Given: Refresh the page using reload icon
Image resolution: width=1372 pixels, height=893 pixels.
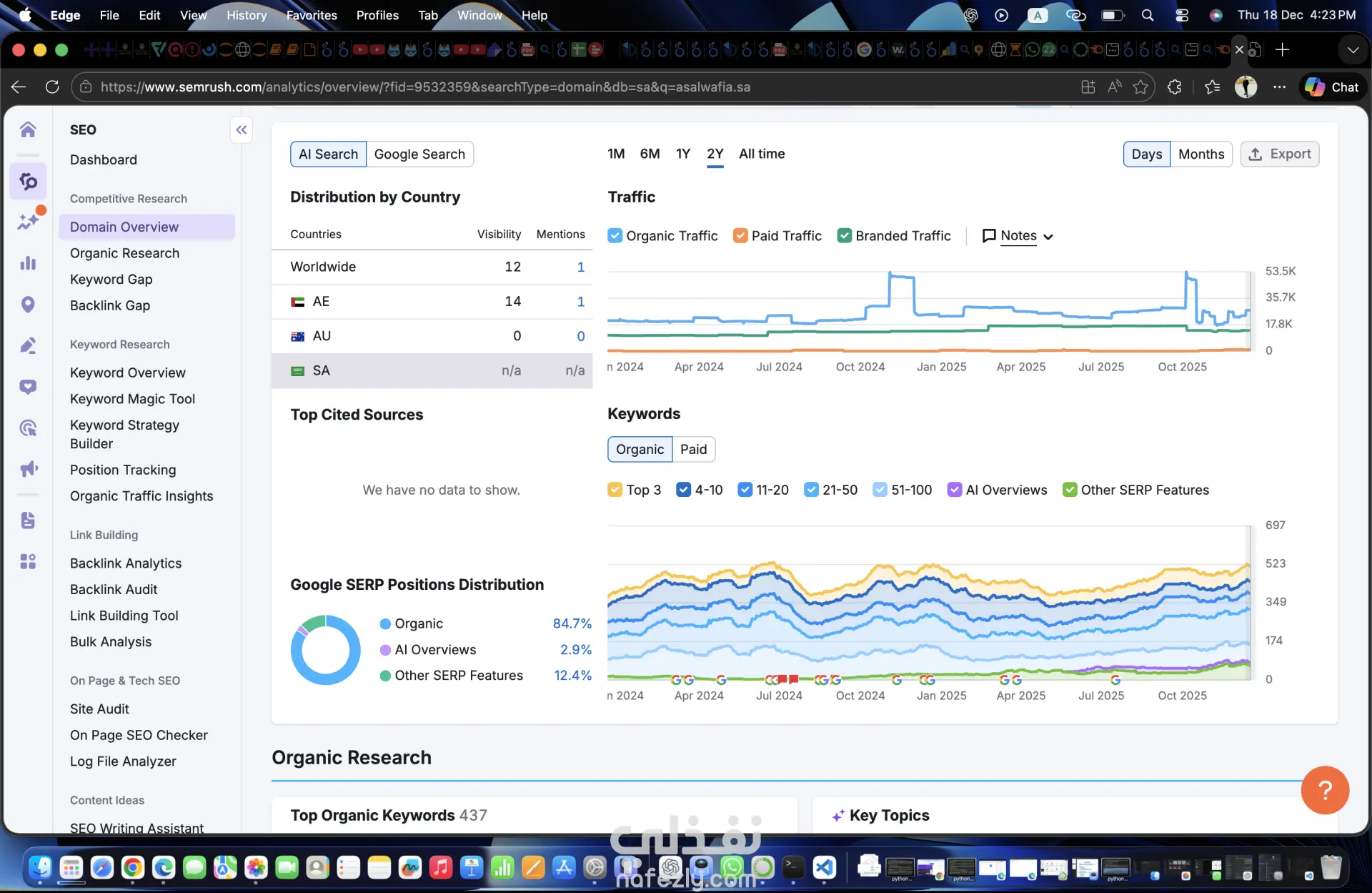Looking at the screenshot, I should [52, 87].
